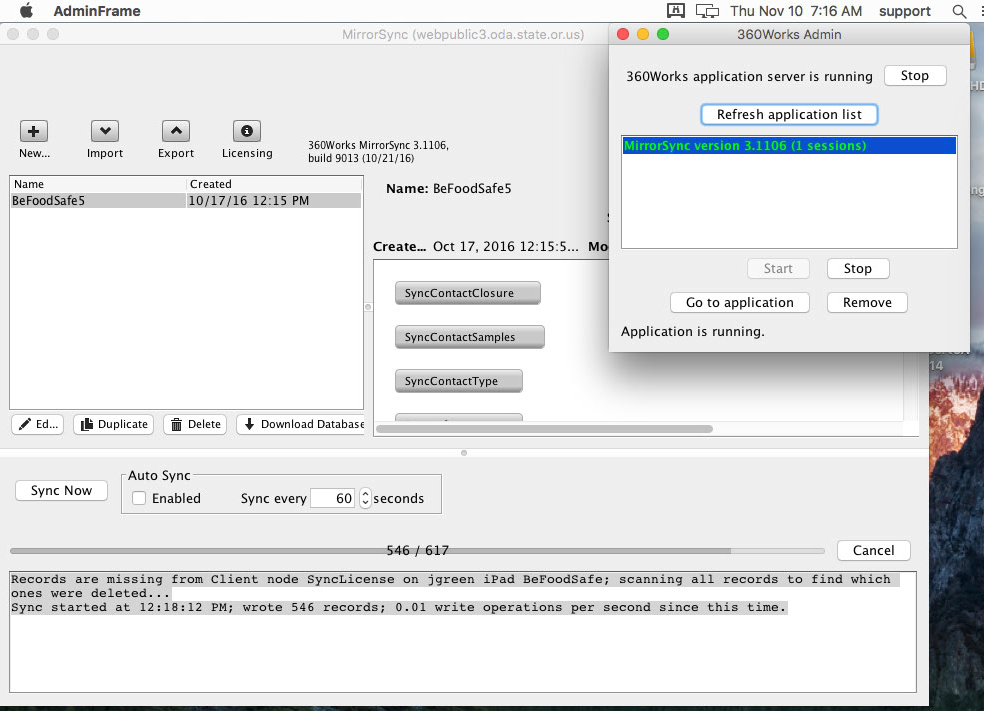The height and width of the screenshot is (711, 984).
Task: Click the Export toolbar icon
Action: [176, 131]
